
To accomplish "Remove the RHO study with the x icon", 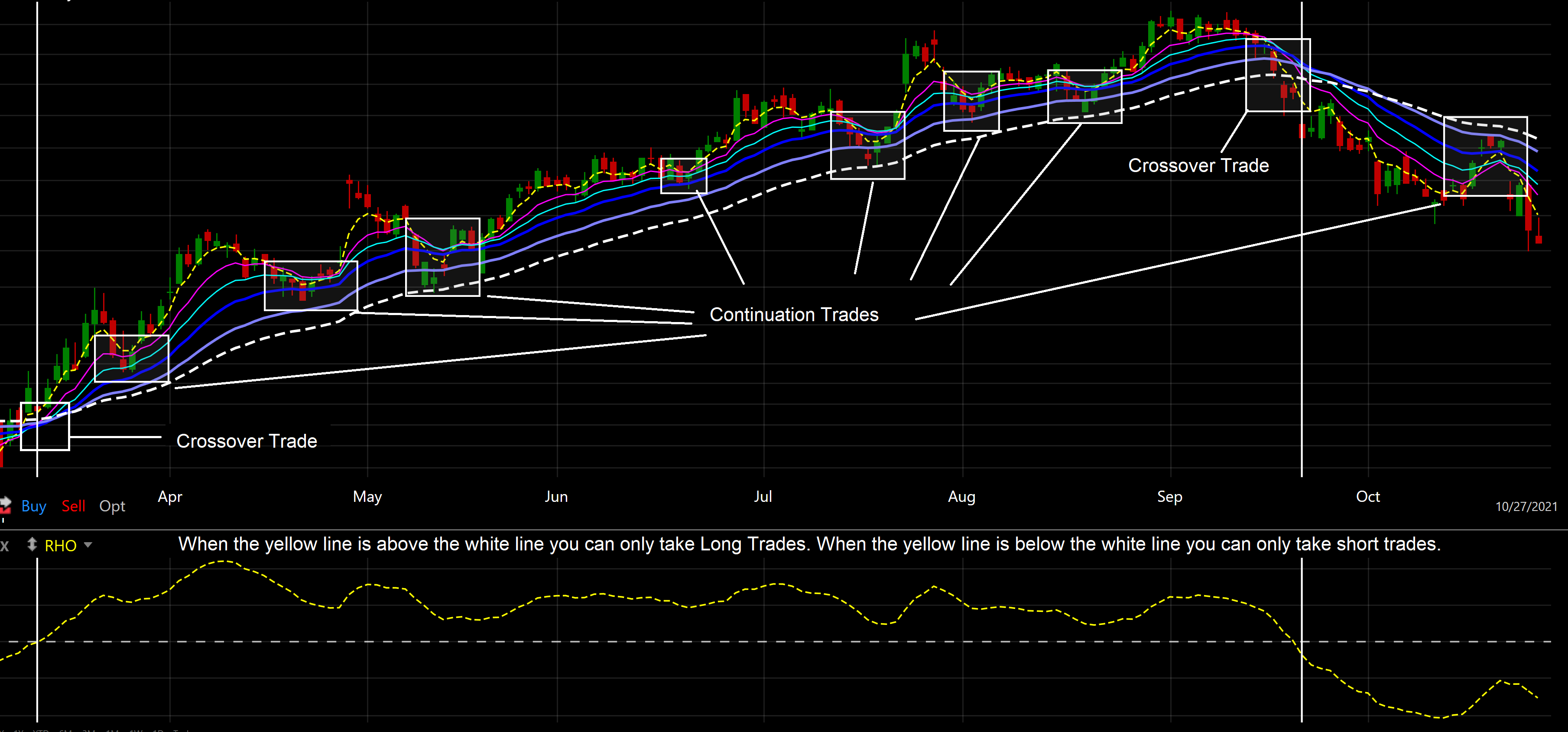I will tap(4, 546).
